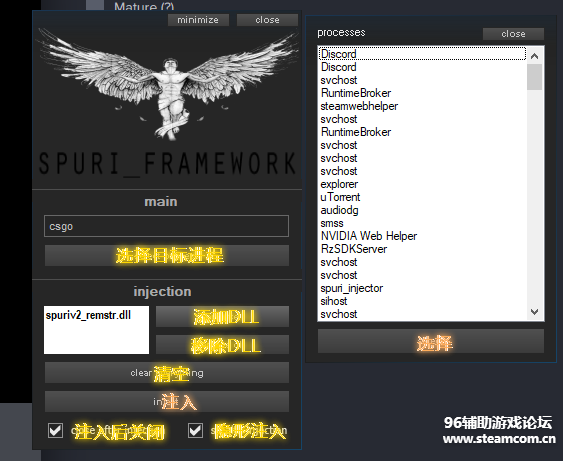Click the process list scroll down arrow

pos(534,312)
